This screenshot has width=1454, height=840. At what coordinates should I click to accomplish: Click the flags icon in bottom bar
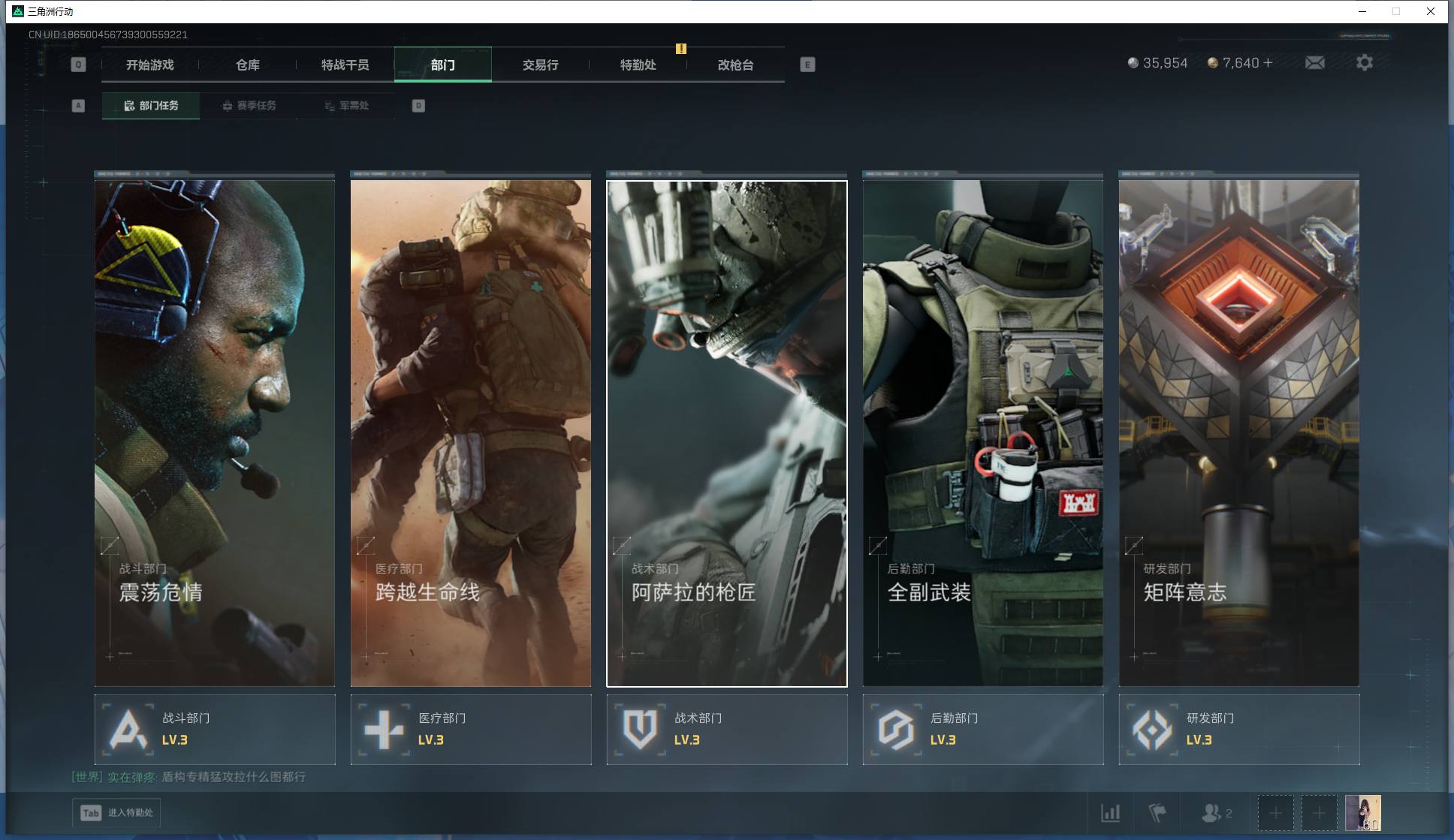click(x=1157, y=812)
